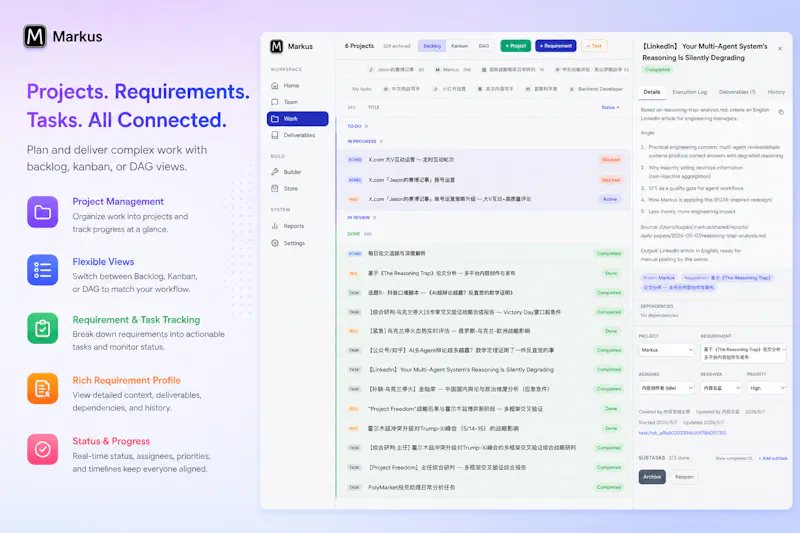The height and width of the screenshot is (533, 800).
Task: Click the Markus logo inside the app sidebar
Action: pos(277,46)
